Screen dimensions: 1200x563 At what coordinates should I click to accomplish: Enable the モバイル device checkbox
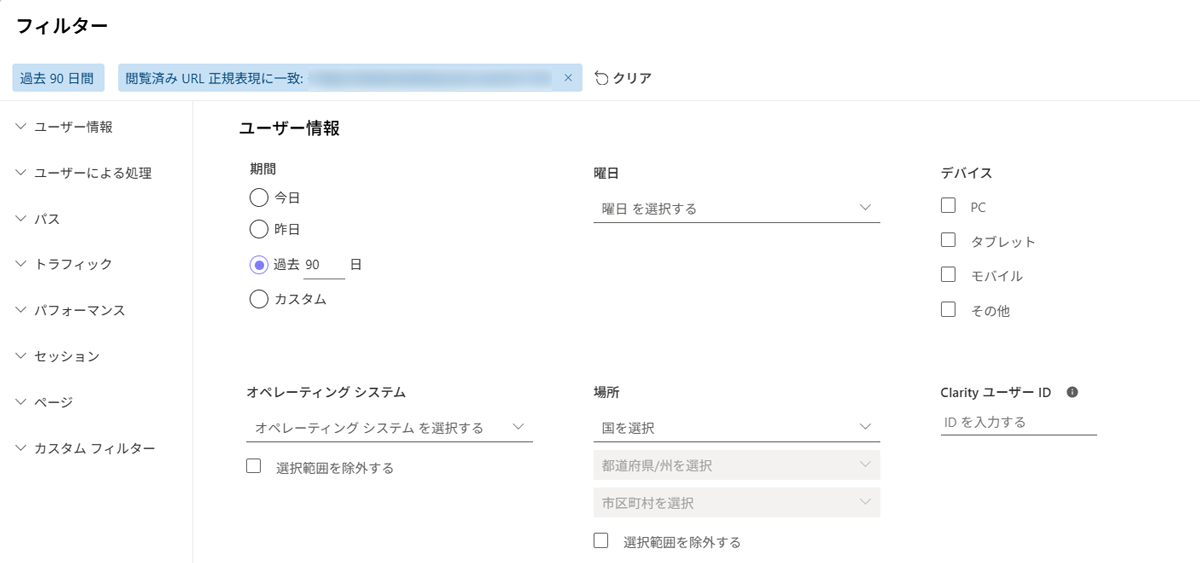click(x=949, y=275)
